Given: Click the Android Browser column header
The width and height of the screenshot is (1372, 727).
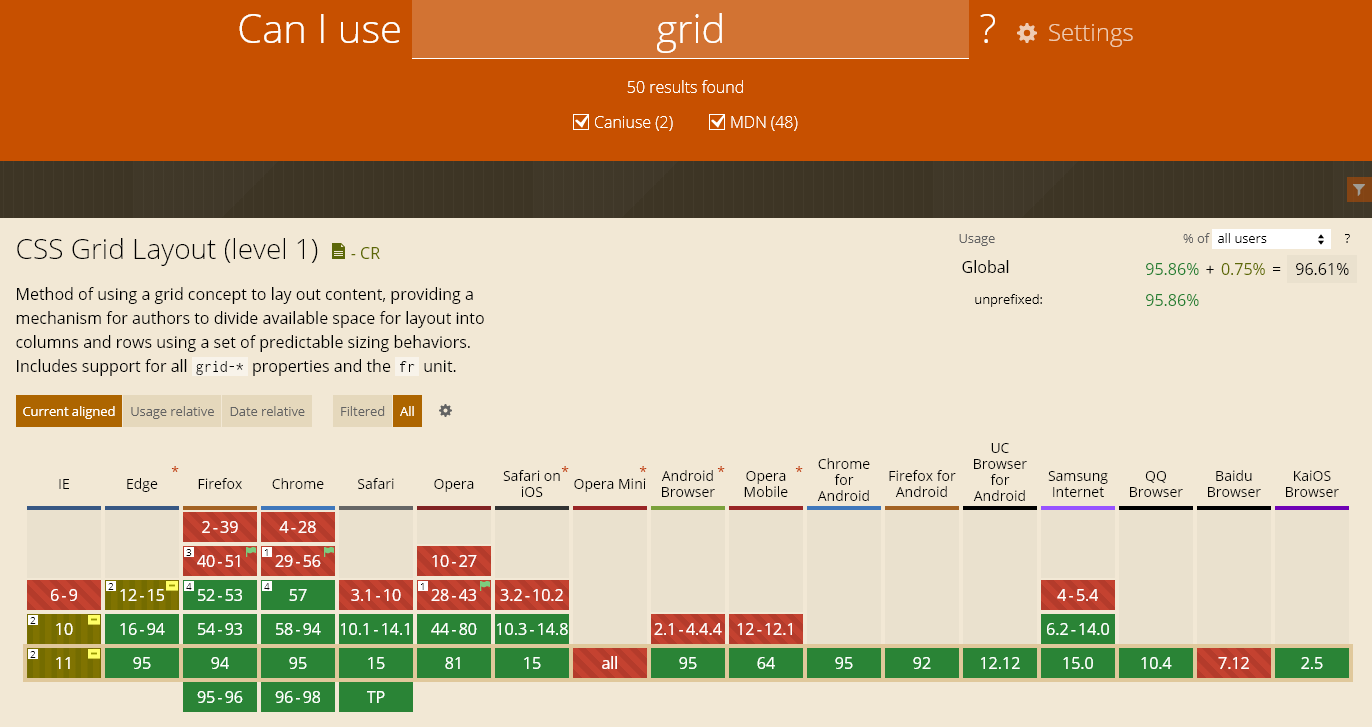Looking at the screenshot, I should (x=688, y=484).
